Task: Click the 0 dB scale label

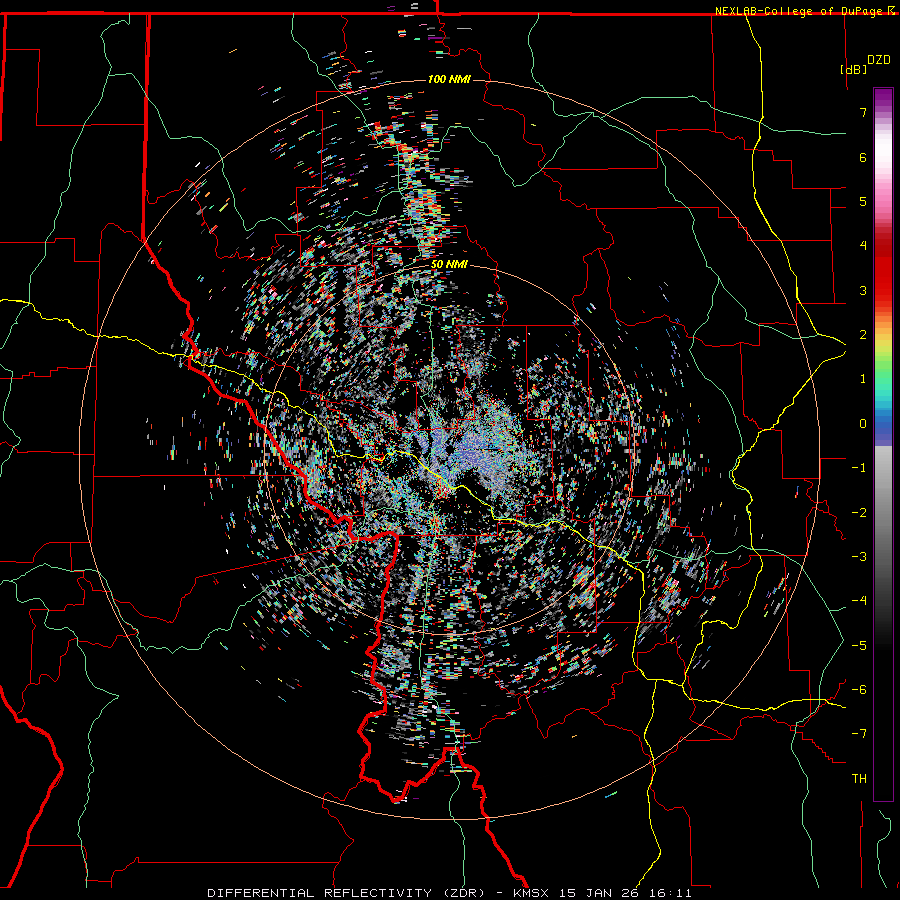Action: pyautogui.click(x=863, y=424)
